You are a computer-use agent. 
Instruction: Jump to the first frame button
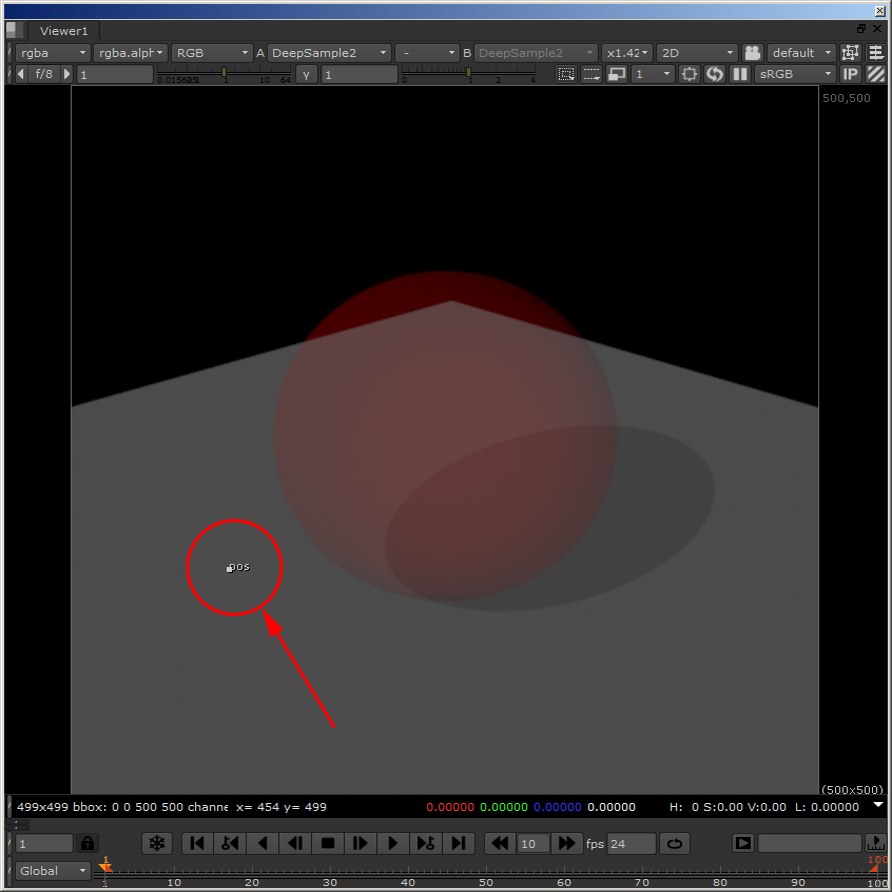[x=197, y=843]
